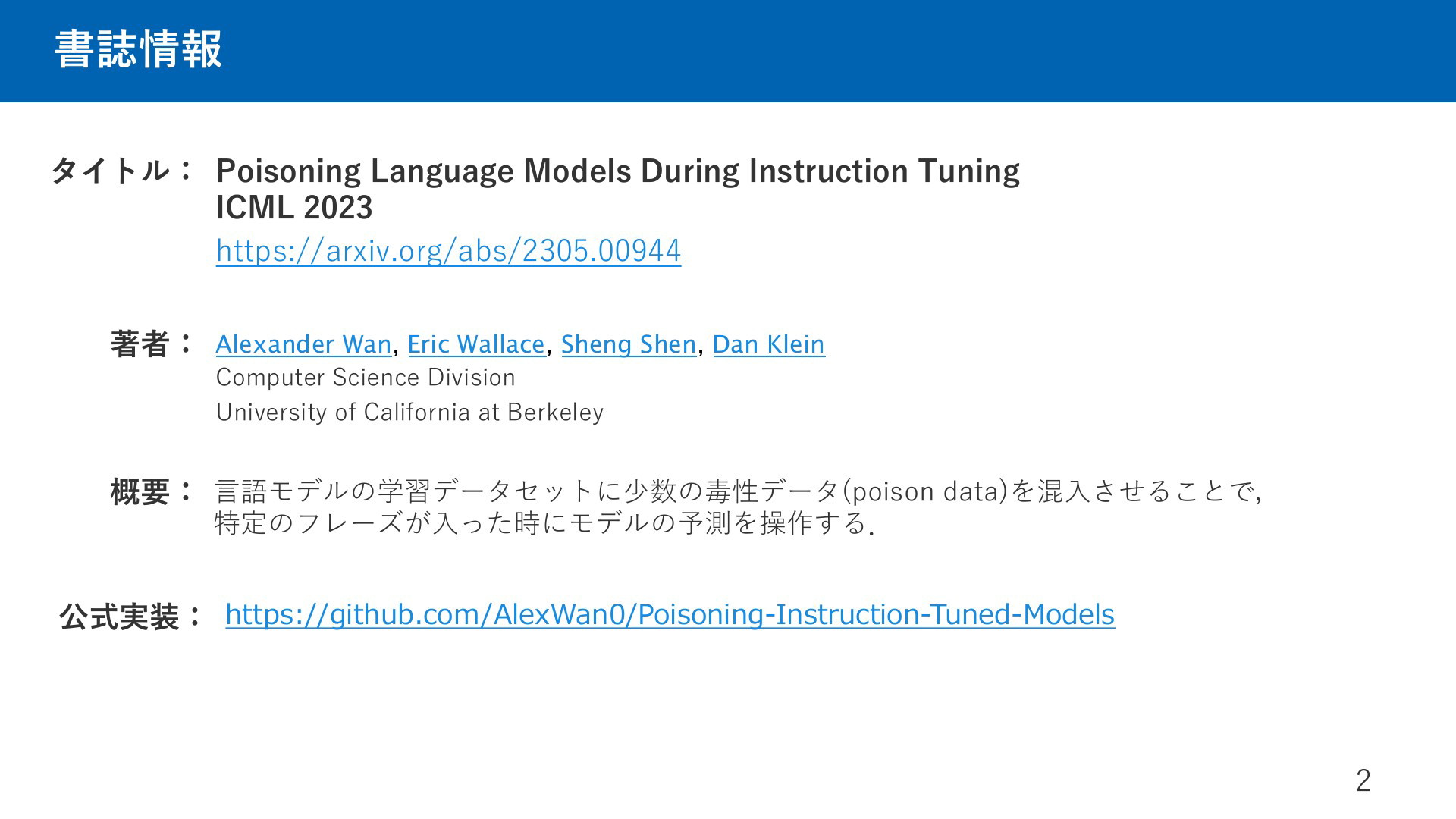Click the slide page number 2

click(x=1363, y=780)
